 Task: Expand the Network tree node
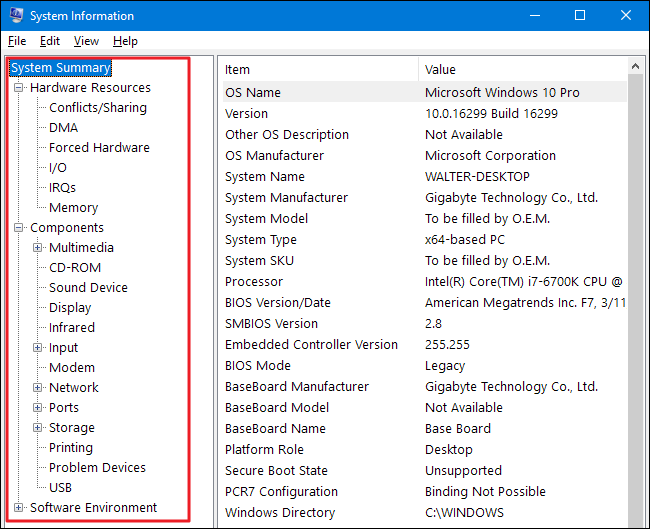point(38,388)
